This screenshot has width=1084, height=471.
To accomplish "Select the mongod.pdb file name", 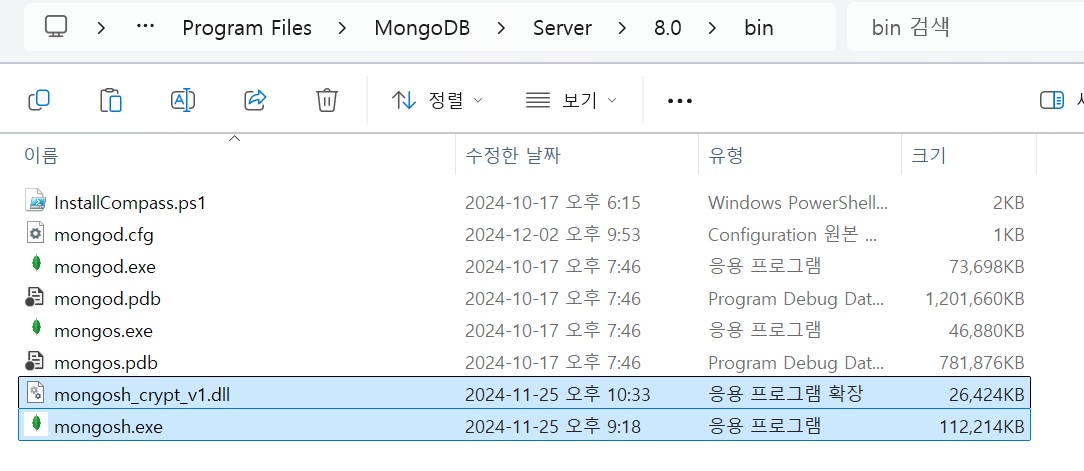I will (107, 299).
